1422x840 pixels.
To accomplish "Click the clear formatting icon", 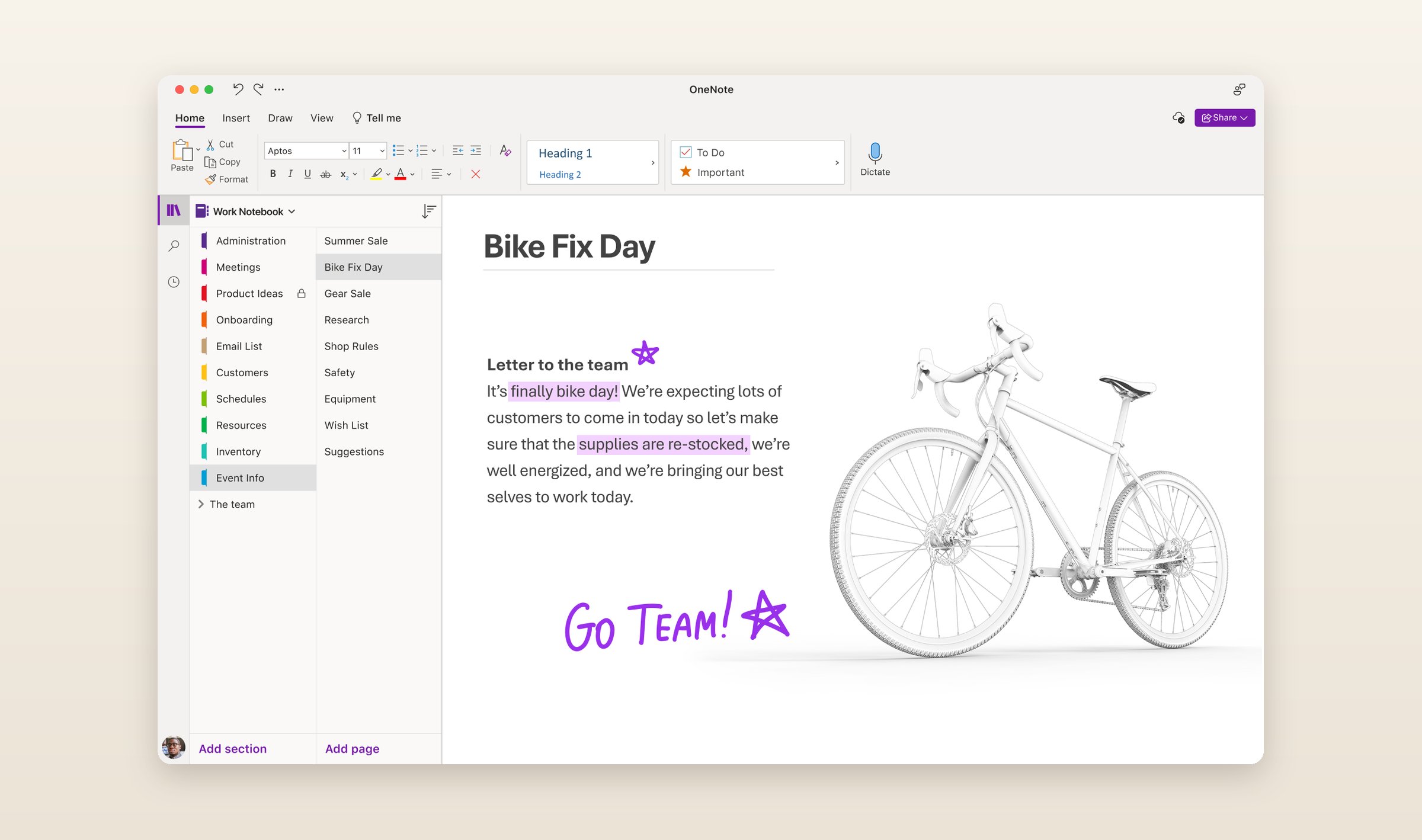I will [x=505, y=150].
